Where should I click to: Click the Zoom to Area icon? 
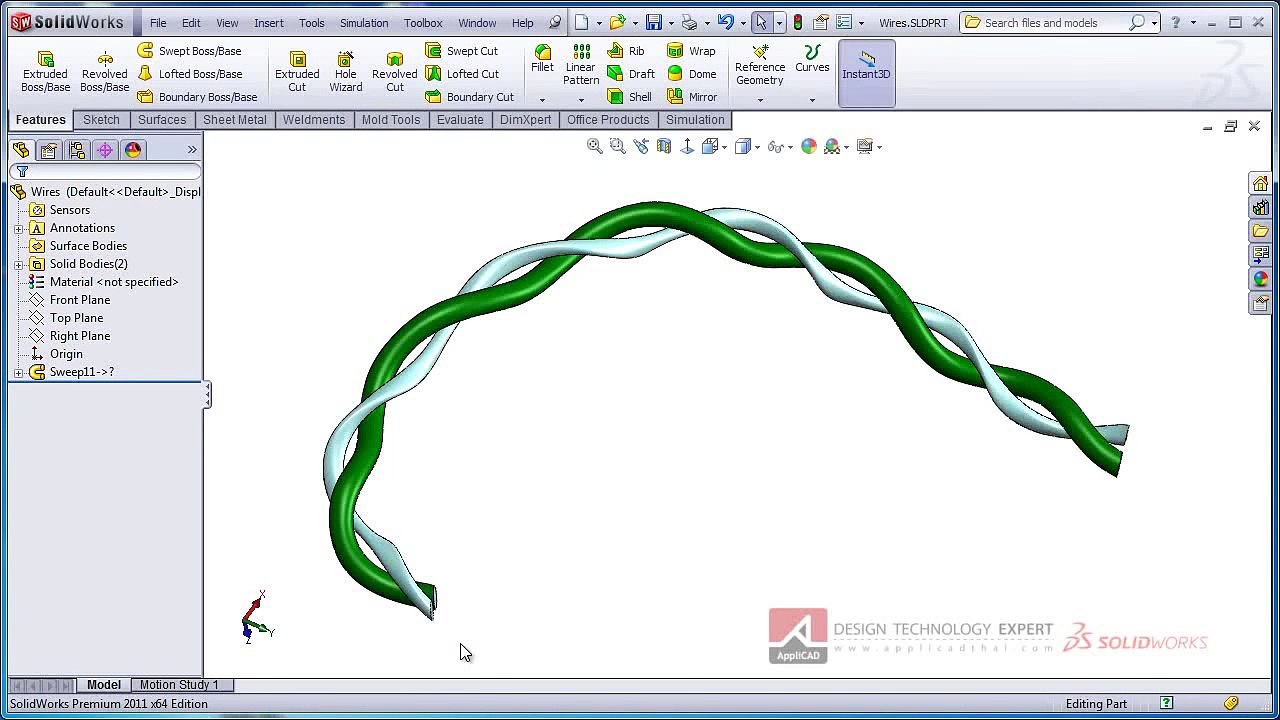pos(618,146)
